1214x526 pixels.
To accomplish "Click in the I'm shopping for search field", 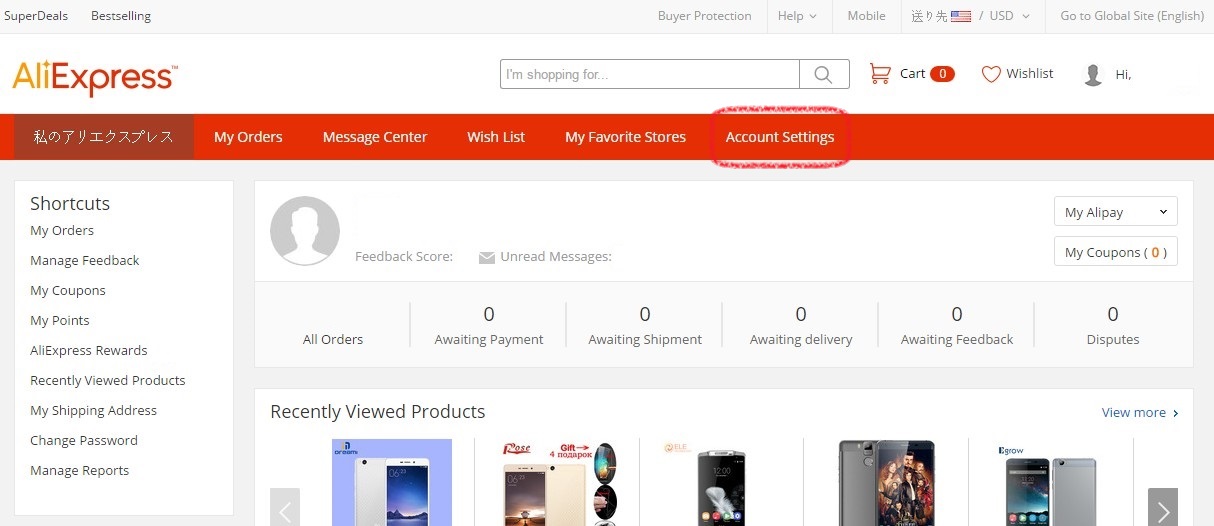I will tap(650, 74).
